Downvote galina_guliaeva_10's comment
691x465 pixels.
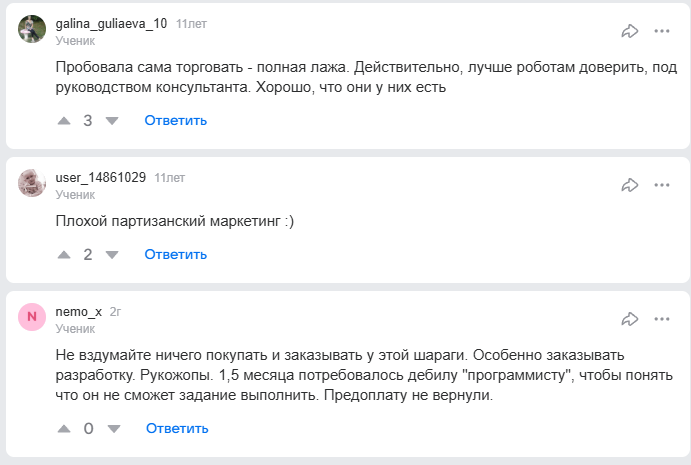(112, 121)
